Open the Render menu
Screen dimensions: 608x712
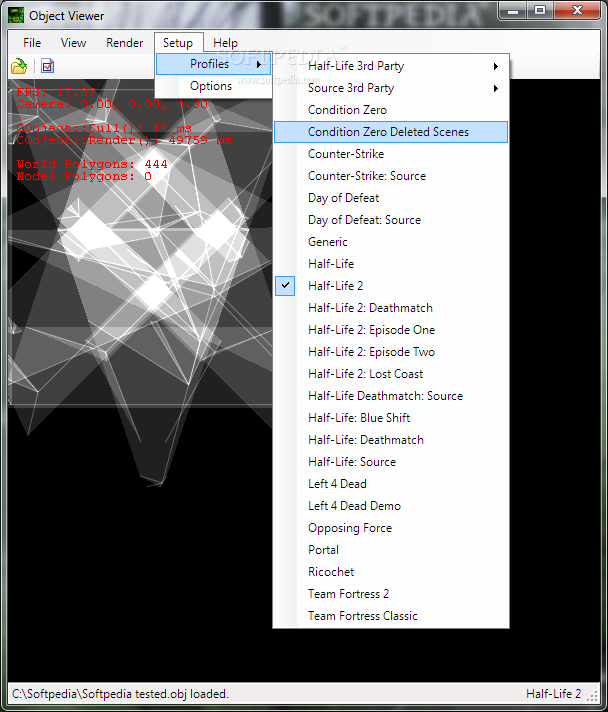coord(124,43)
